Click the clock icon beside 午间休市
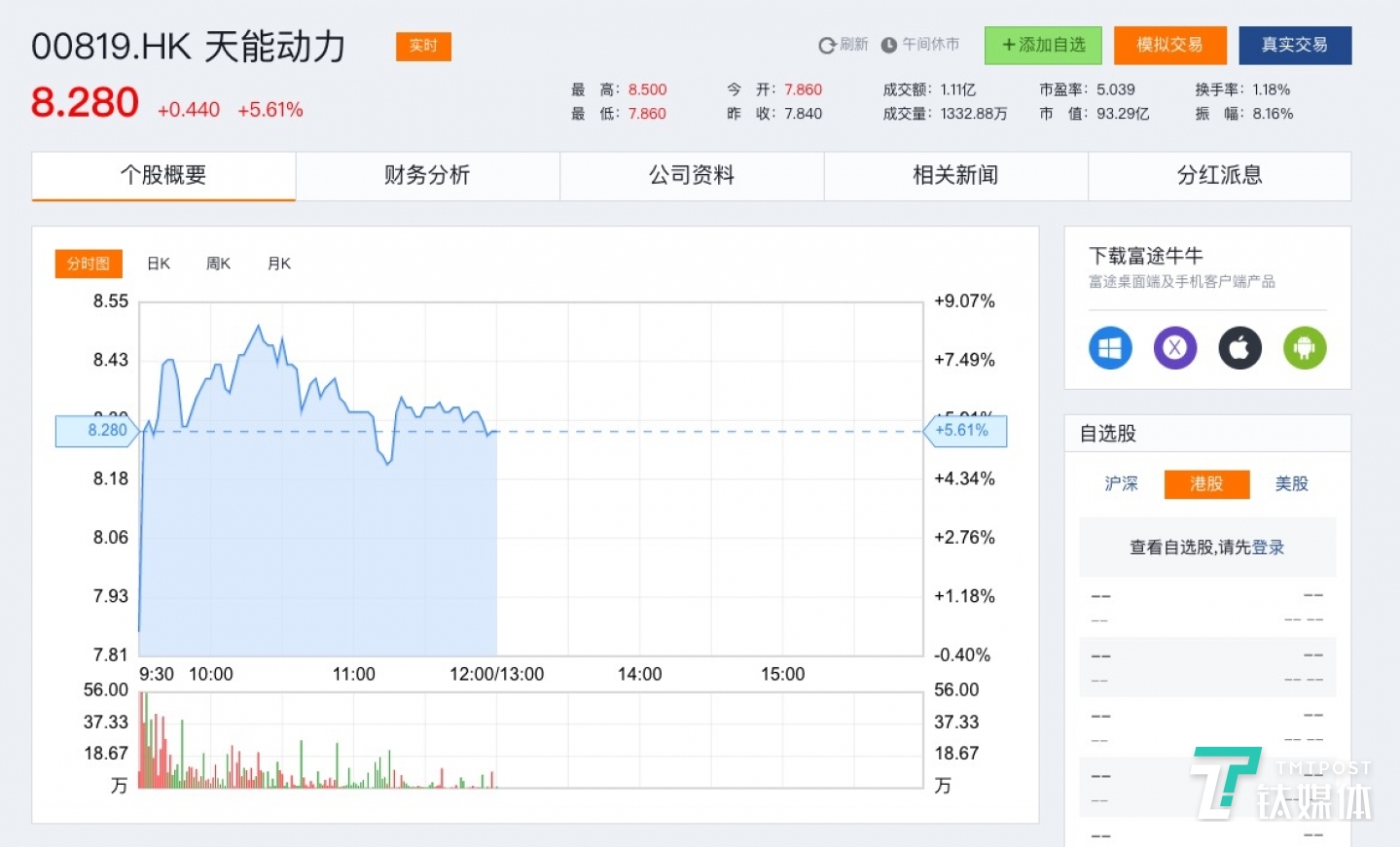 [x=888, y=45]
